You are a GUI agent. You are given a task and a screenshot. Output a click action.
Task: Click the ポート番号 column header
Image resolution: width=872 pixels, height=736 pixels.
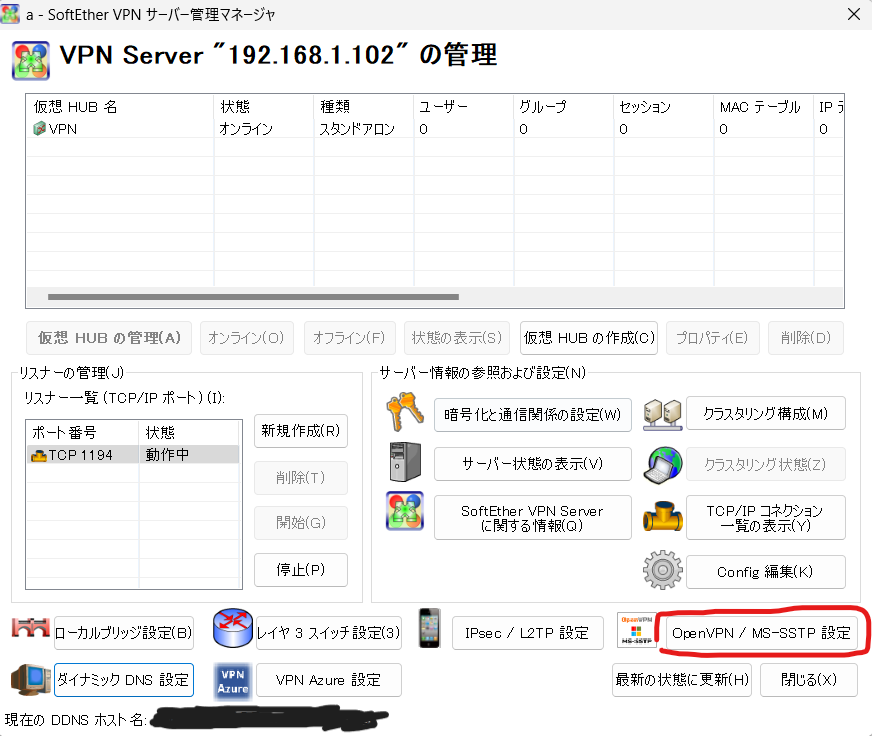click(x=82, y=432)
